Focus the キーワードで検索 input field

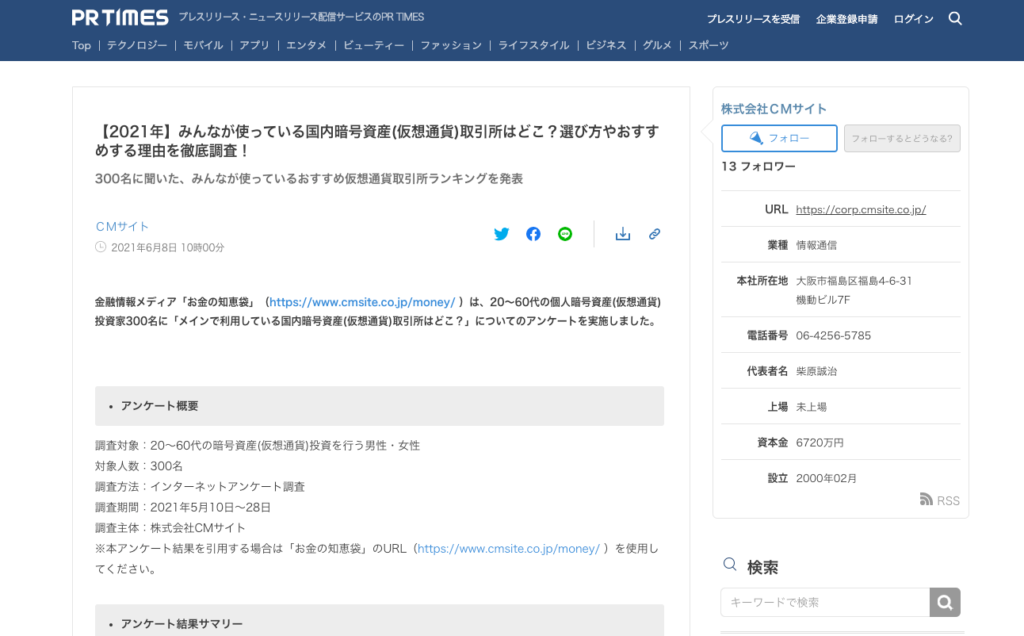[825, 602]
